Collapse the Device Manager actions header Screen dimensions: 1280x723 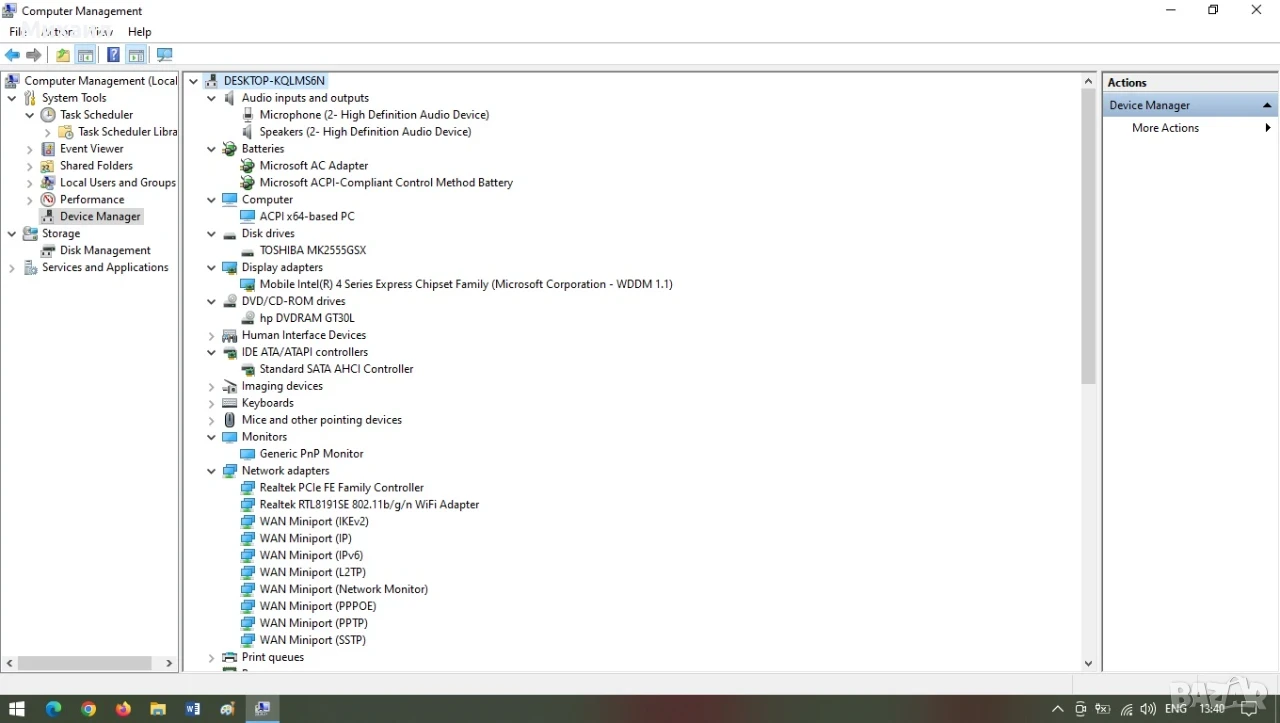click(1267, 105)
